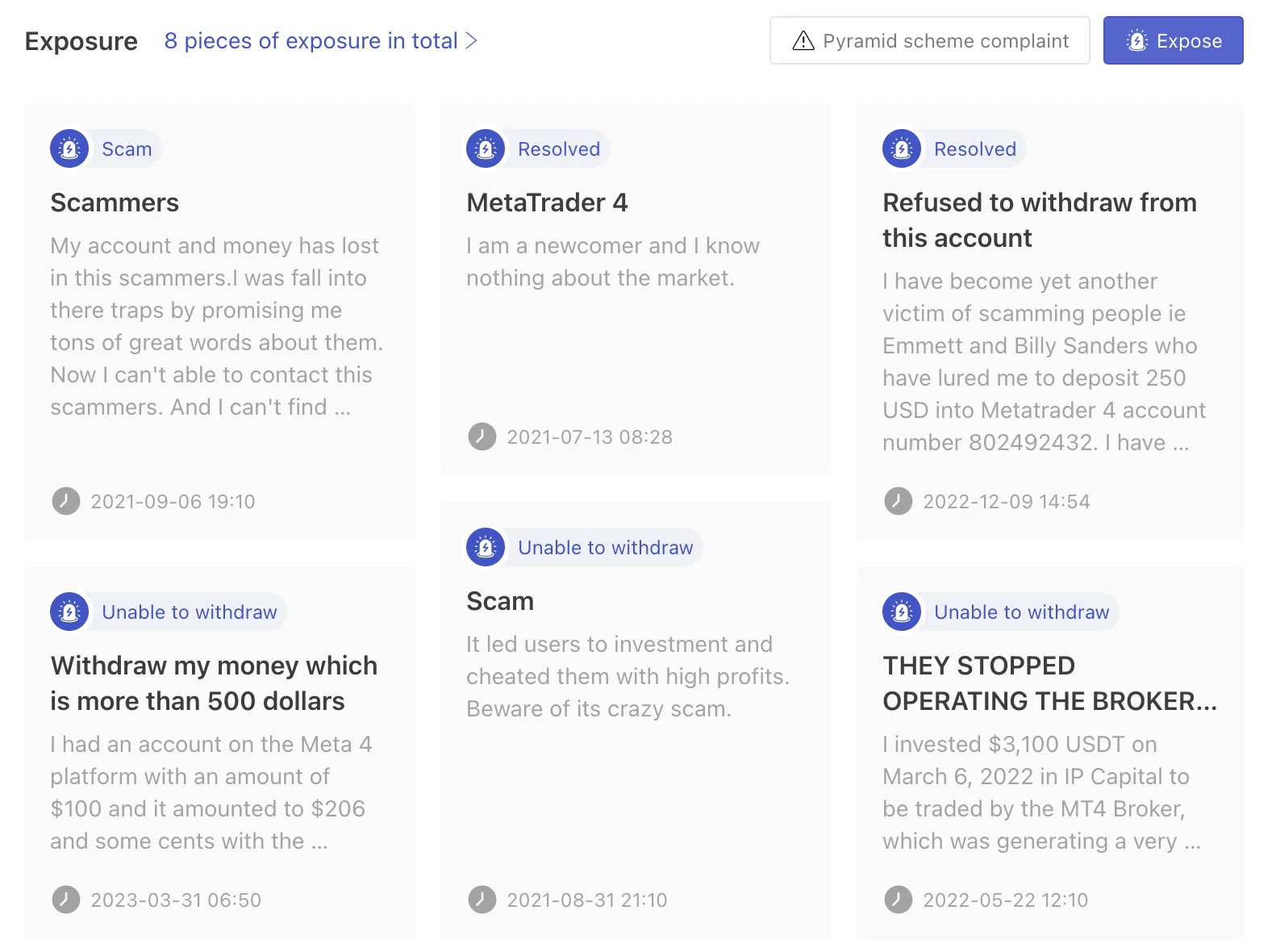
Task: Open the 'Scam' post title
Action: pos(500,601)
